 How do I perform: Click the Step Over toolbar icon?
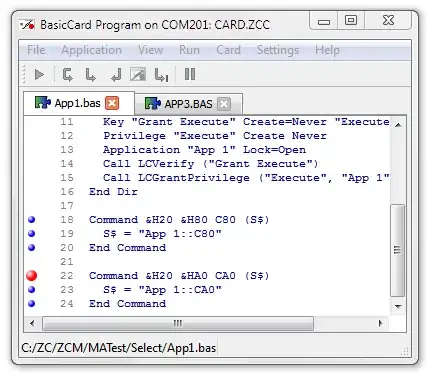(x=68, y=74)
